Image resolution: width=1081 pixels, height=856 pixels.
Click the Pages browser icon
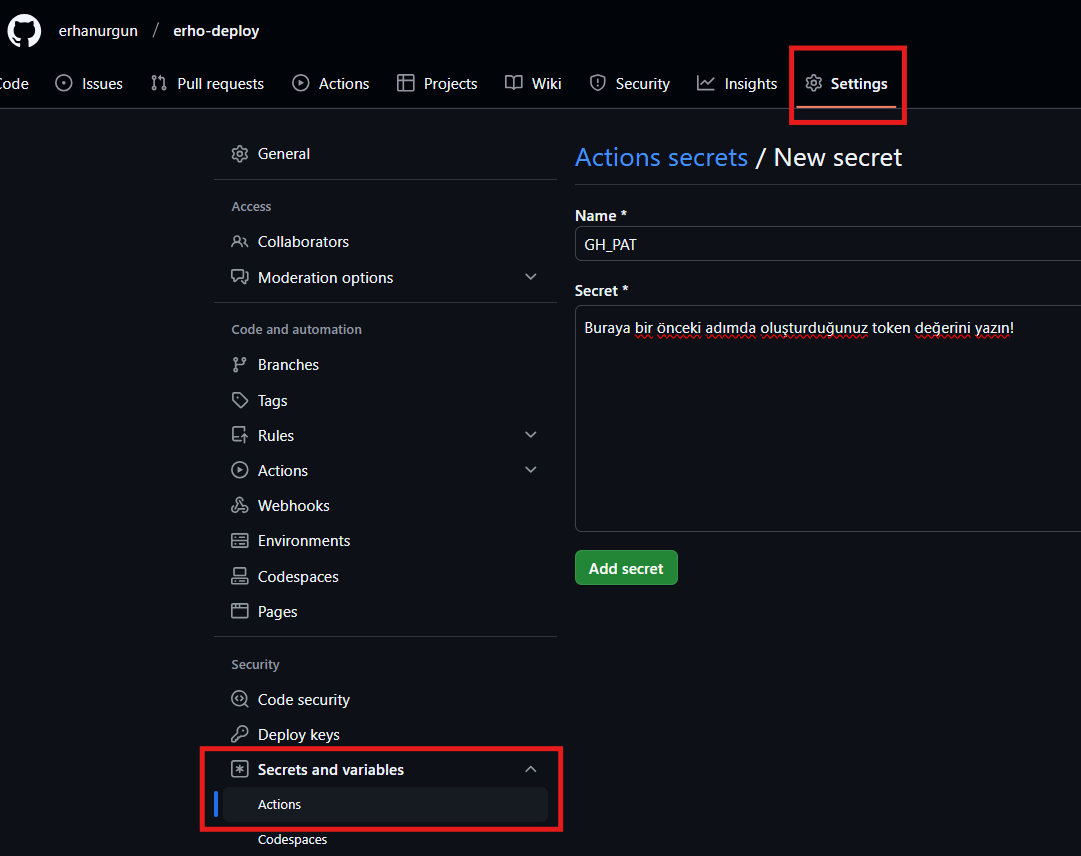click(x=239, y=611)
